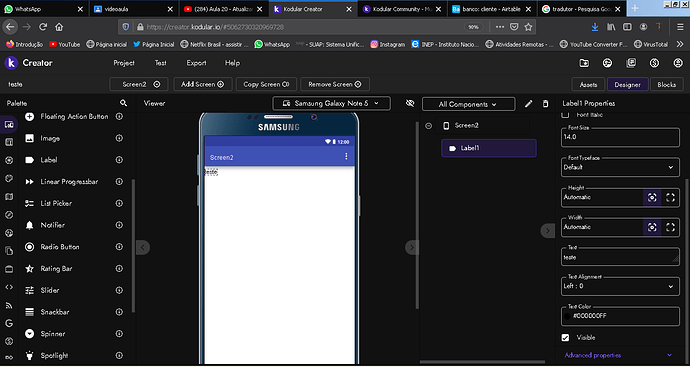Select Layout palette category icon
Viewport: 690px width, 367px height.
9,143
